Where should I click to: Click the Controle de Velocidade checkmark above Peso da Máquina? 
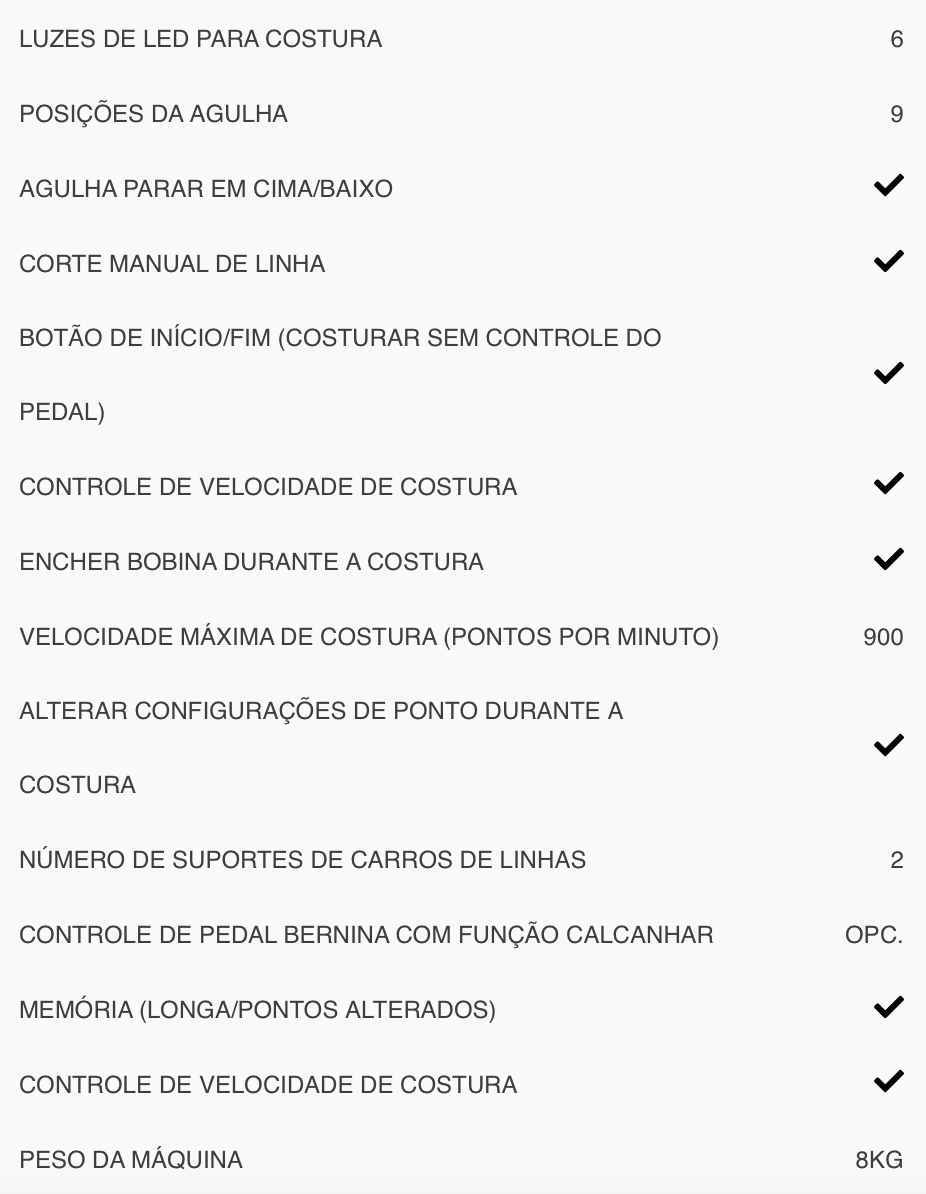click(x=888, y=1082)
